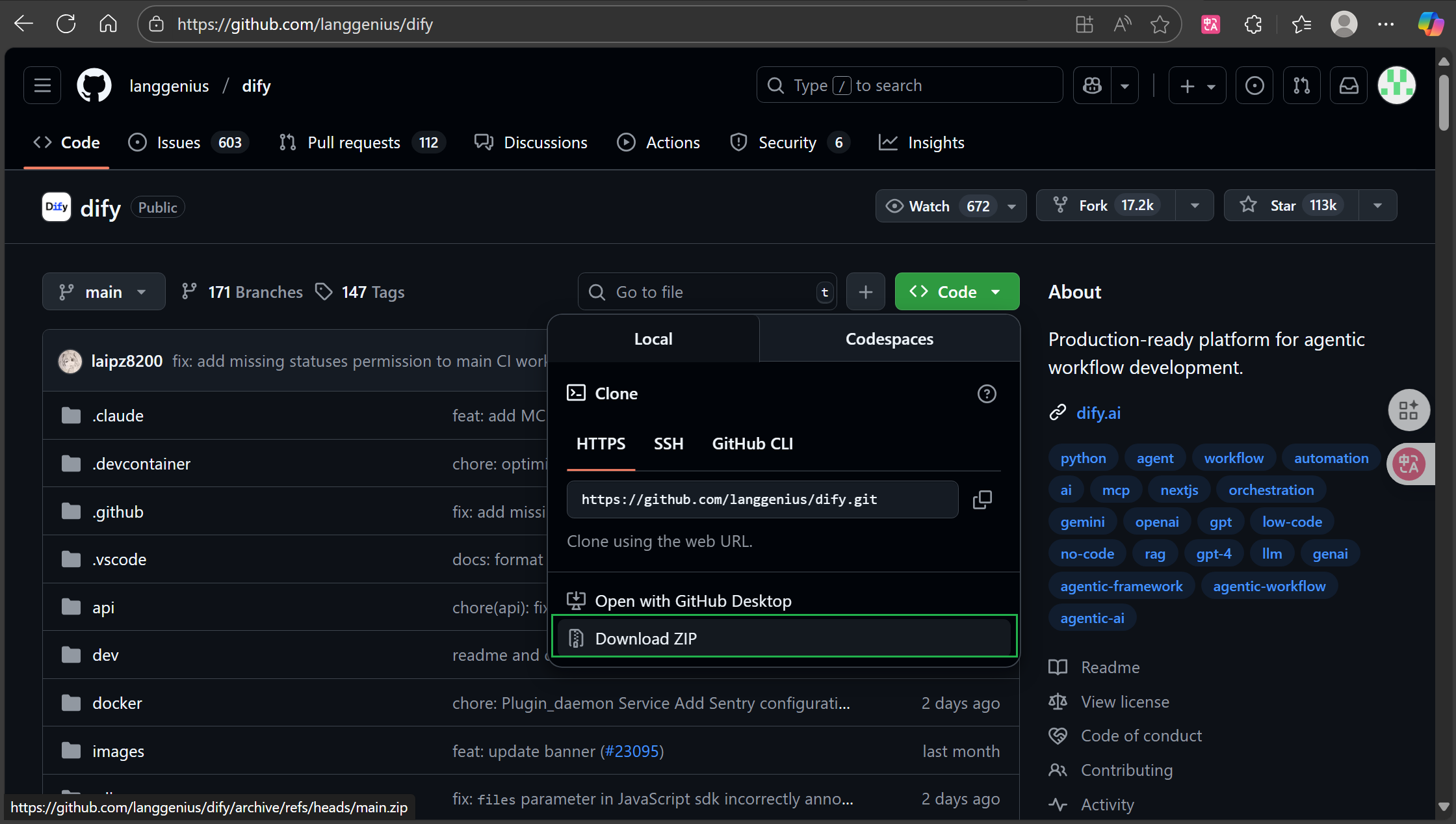Open the GitHub home logo
The image size is (1456, 824).
(94, 85)
